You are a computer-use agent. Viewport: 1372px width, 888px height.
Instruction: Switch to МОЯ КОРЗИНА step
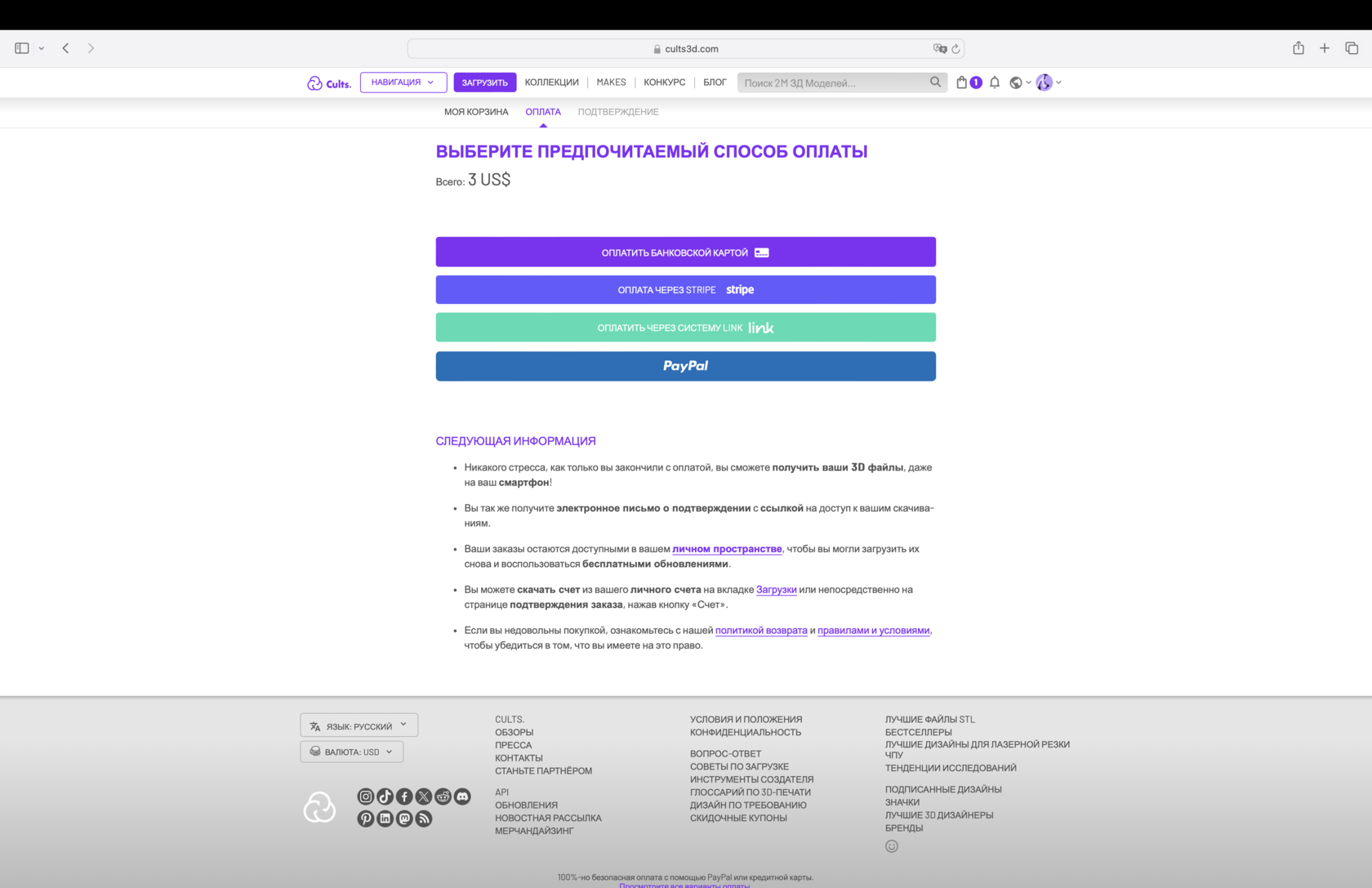(476, 112)
